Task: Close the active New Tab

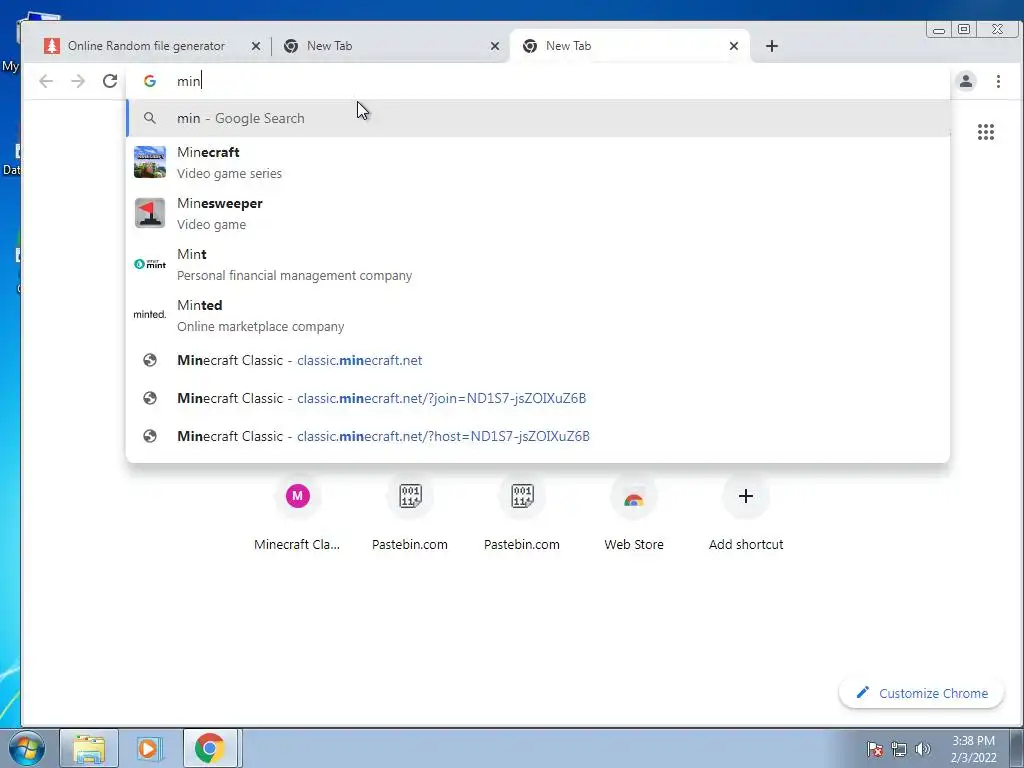Action: pos(733,46)
